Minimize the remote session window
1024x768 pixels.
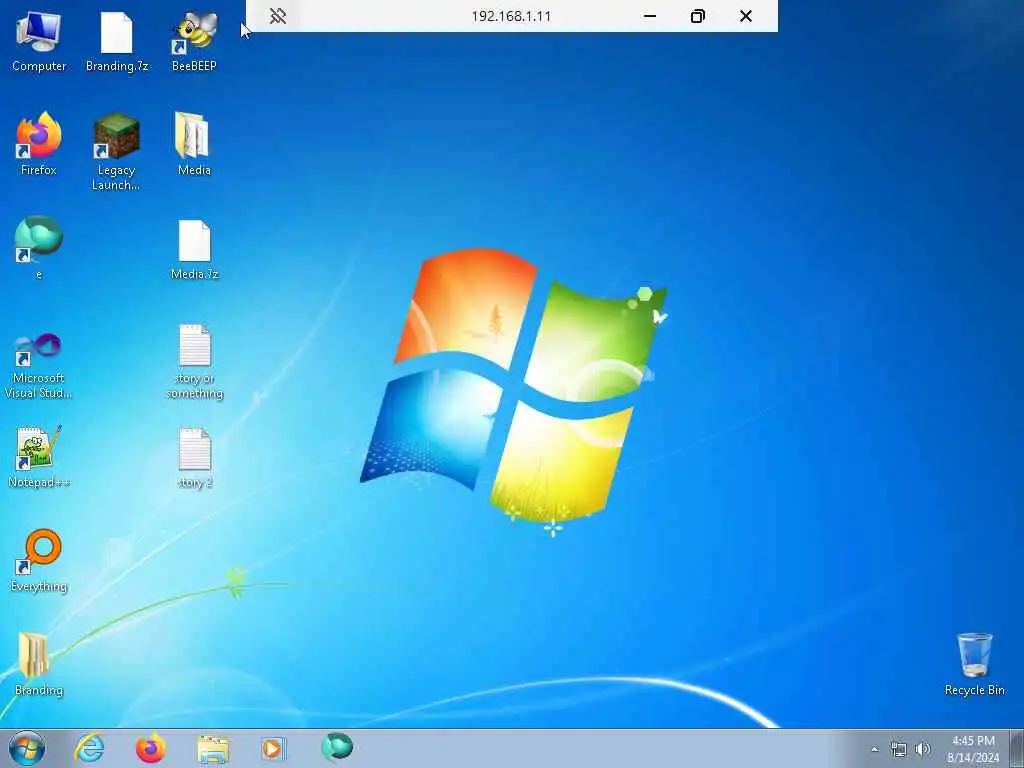point(650,16)
